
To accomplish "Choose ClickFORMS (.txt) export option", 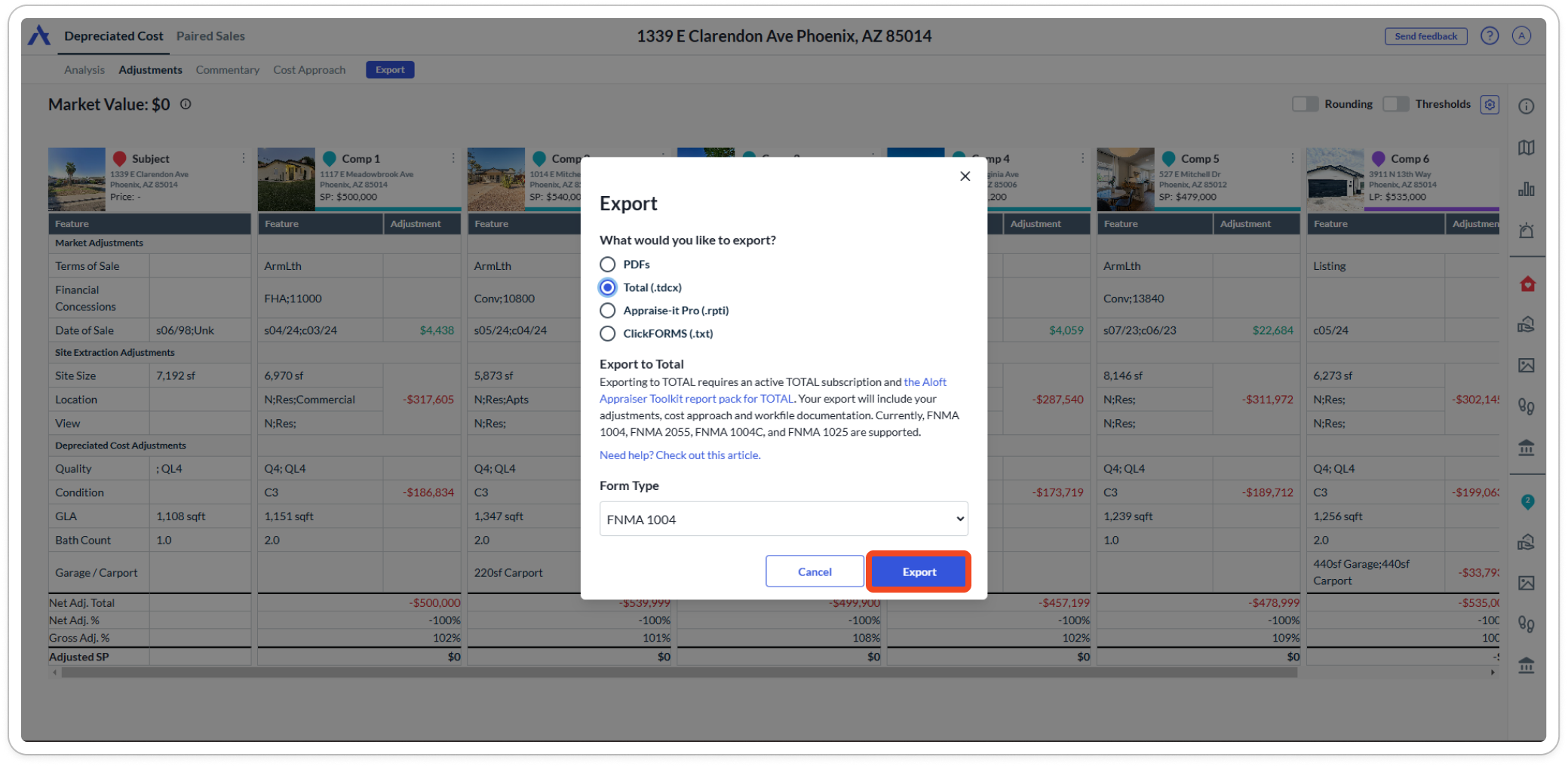I will pos(607,333).
